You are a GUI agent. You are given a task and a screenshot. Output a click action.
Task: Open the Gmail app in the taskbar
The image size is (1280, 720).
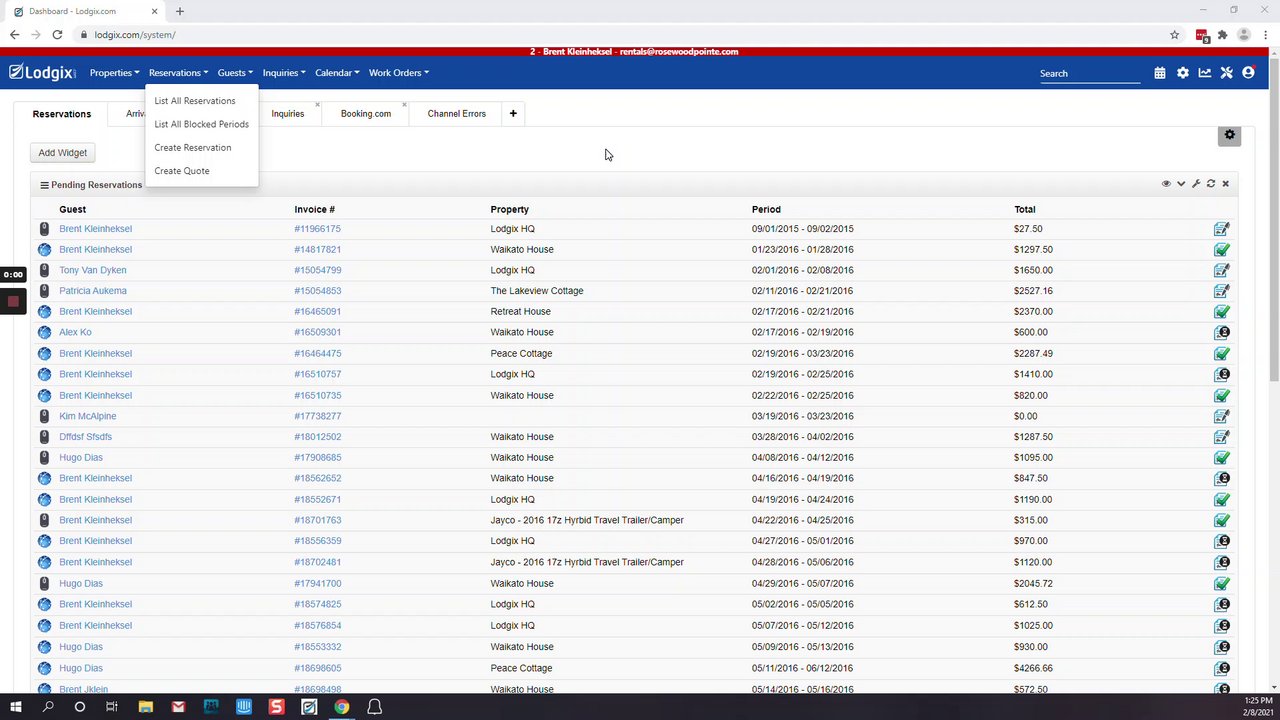[x=178, y=707]
